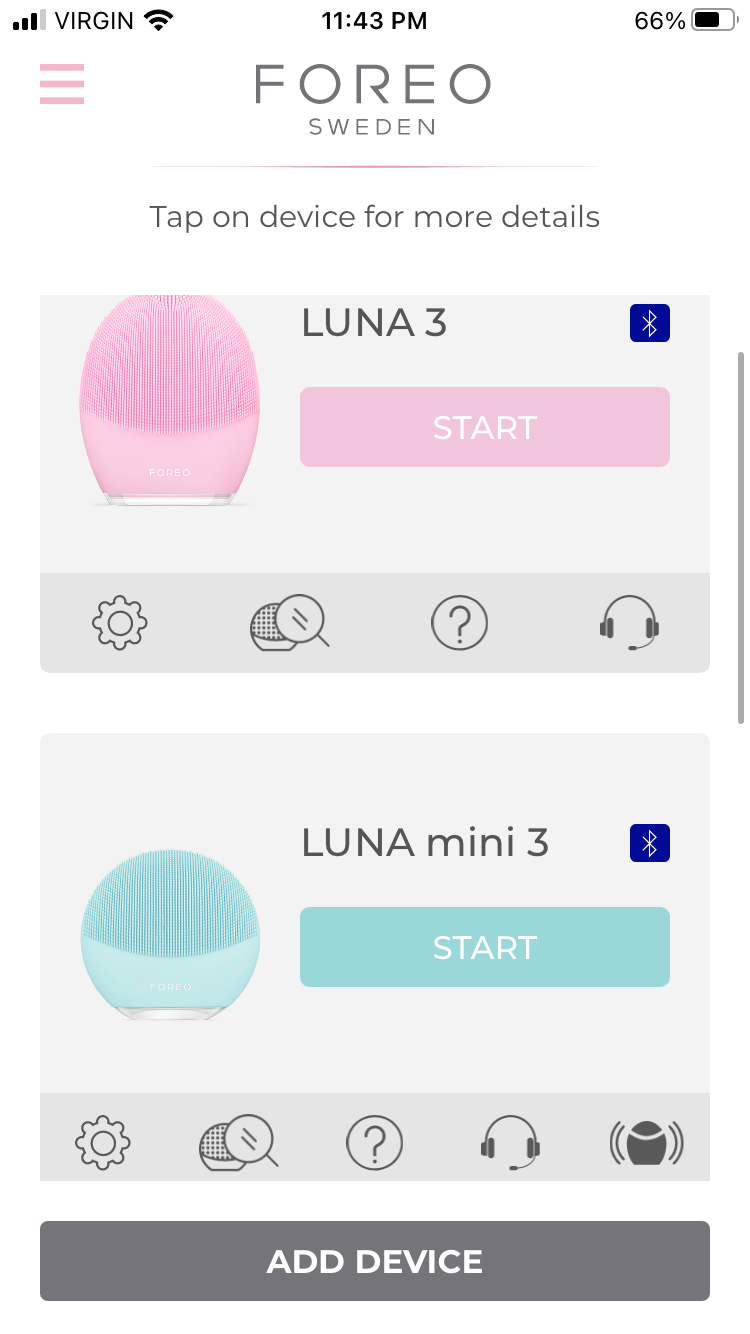Tap the LUNA 3 Bluetooth icon
The width and height of the screenshot is (750, 1334).
pos(650,323)
